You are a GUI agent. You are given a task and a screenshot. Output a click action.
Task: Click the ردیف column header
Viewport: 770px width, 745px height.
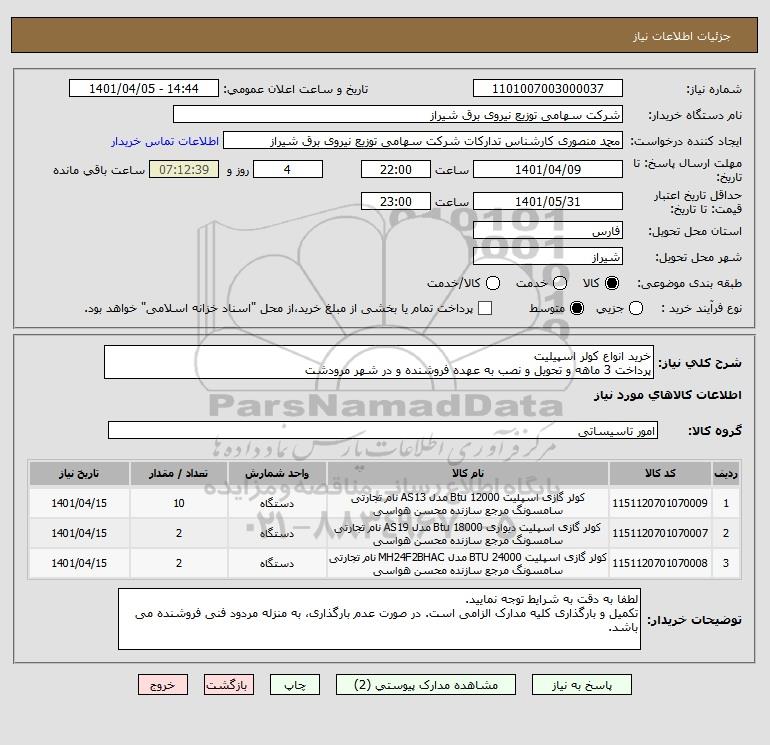point(726,473)
